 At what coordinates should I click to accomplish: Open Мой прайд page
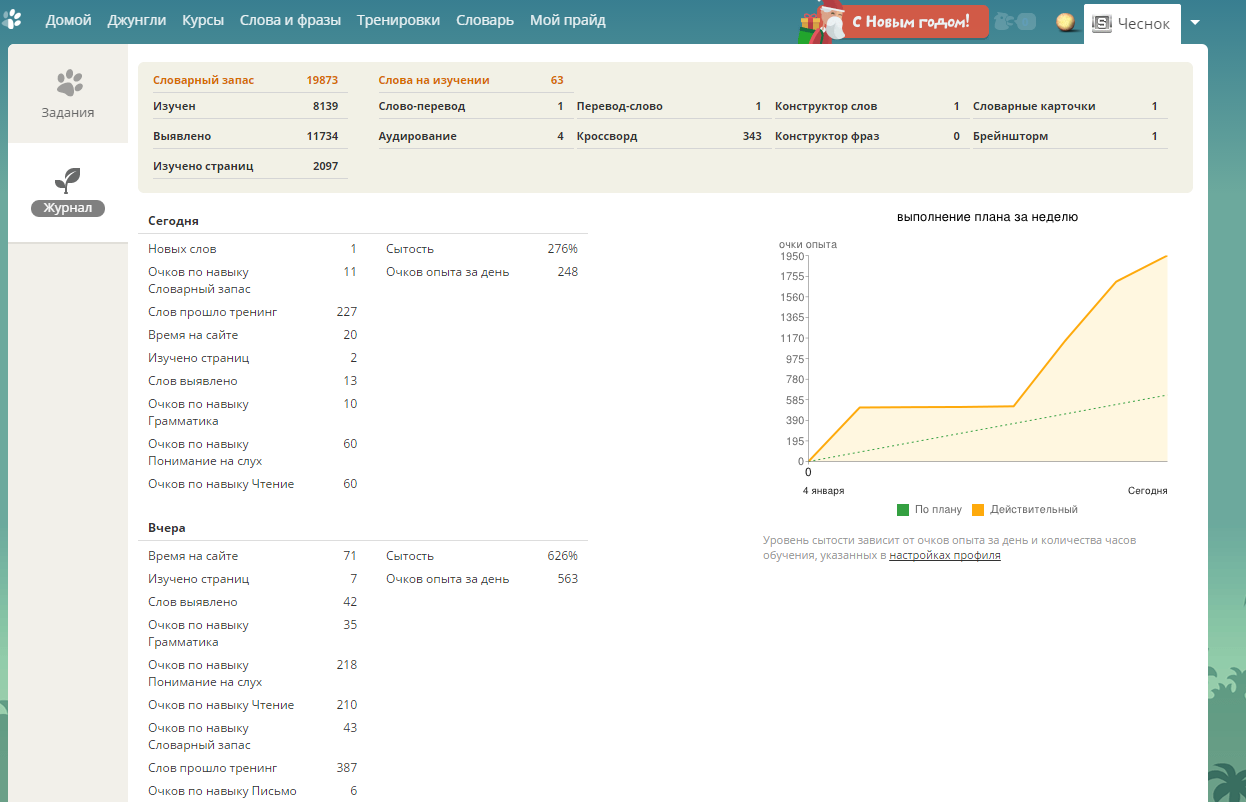coord(567,20)
